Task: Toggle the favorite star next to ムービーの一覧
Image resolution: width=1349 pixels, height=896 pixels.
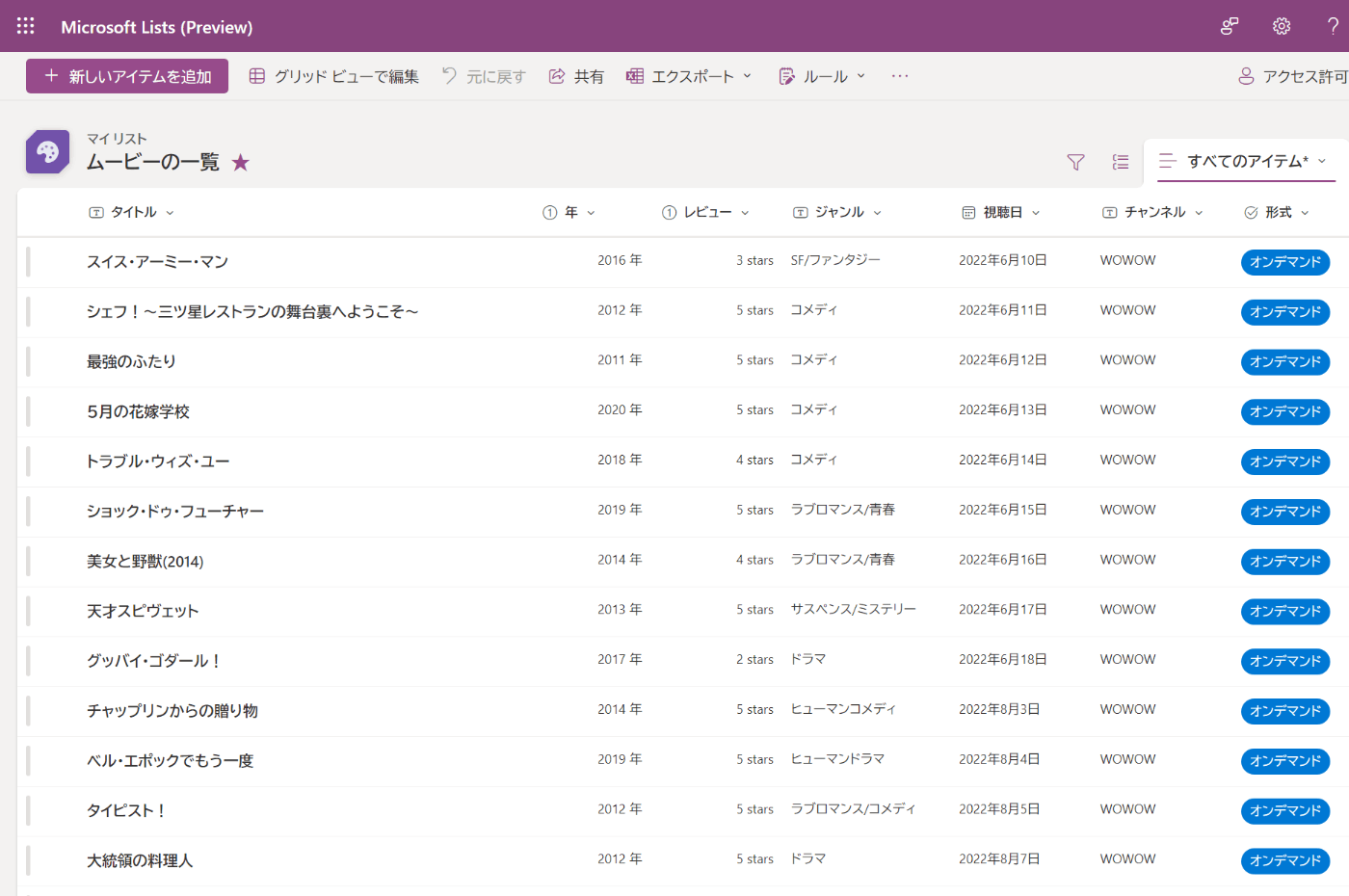Action: click(x=240, y=163)
